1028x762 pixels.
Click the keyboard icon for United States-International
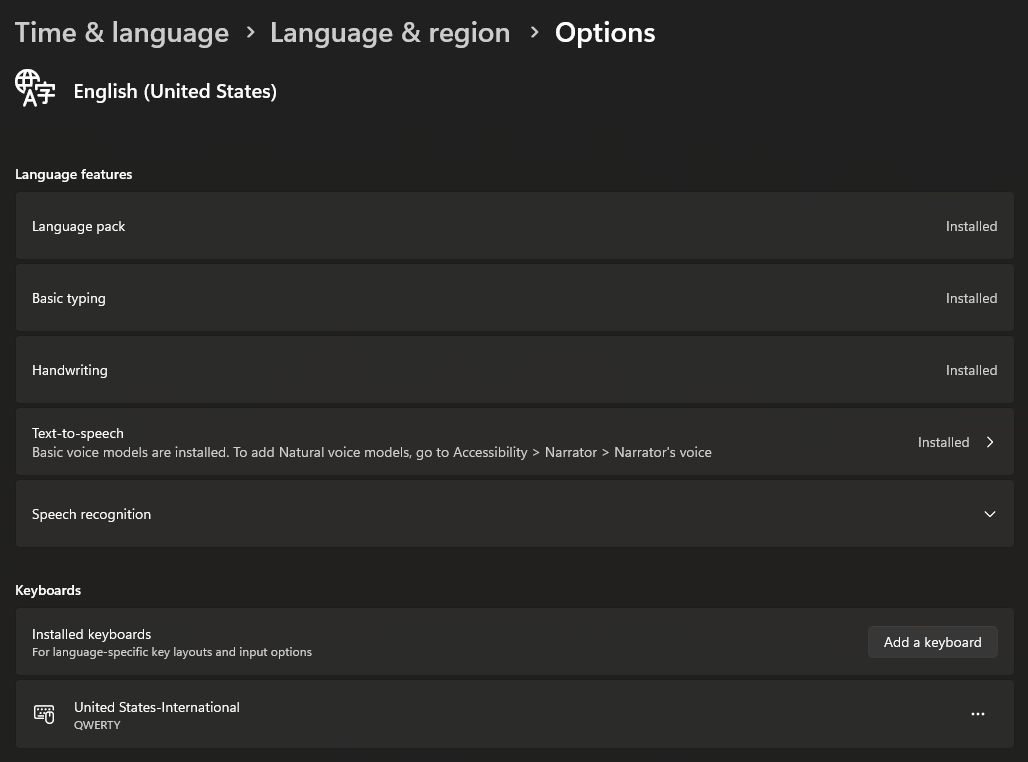pyautogui.click(x=44, y=714)
